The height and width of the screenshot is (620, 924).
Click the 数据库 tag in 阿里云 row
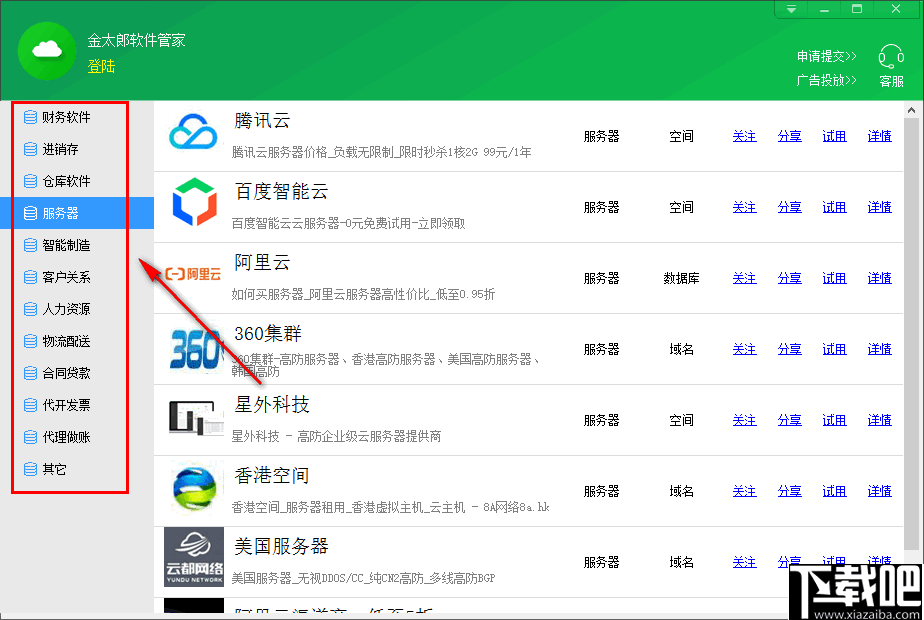(681, 278)
